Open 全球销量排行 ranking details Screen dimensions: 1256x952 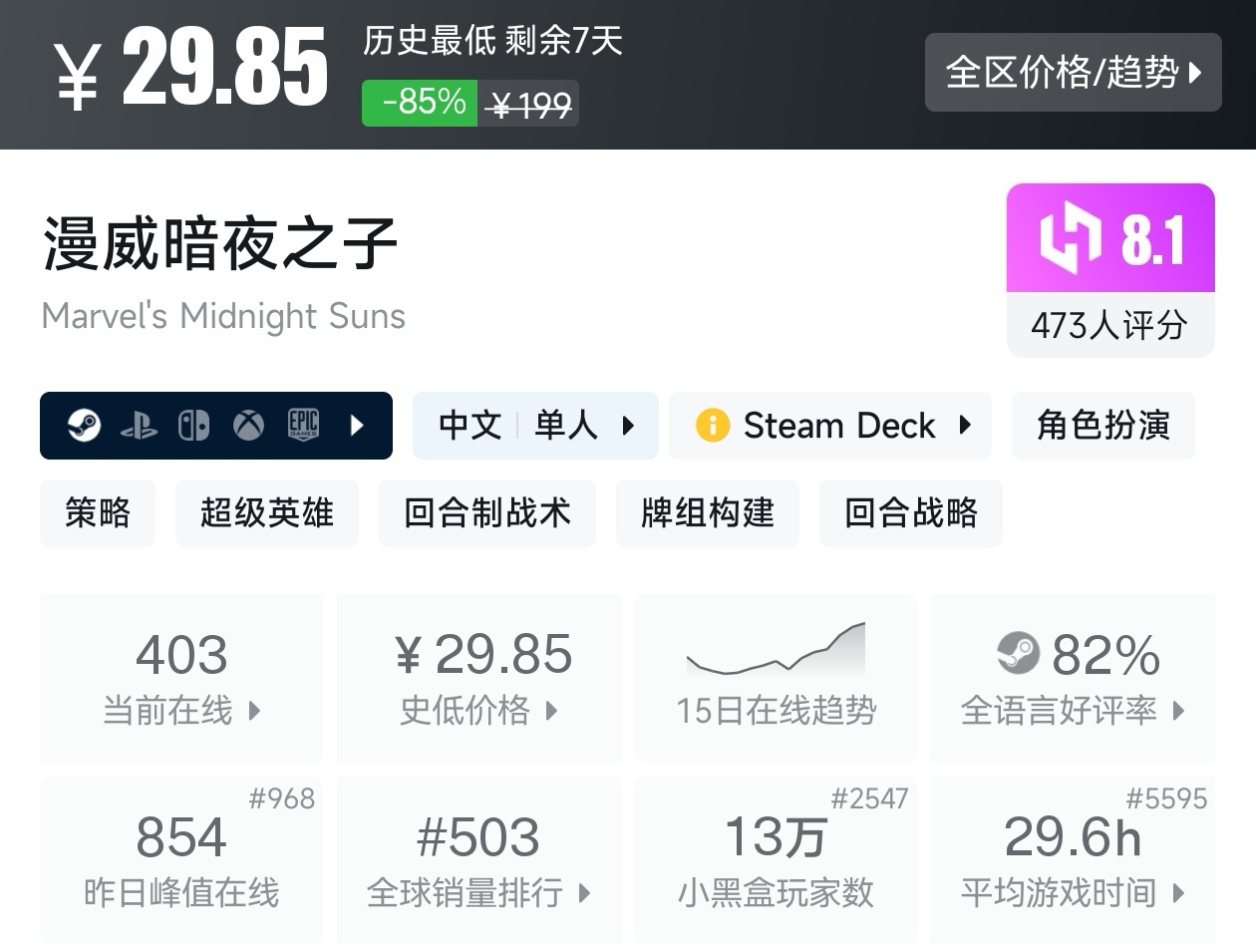(478, 859)
